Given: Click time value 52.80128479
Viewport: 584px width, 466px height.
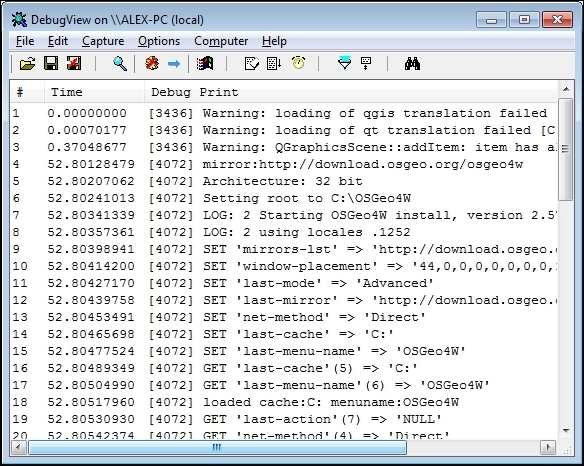Looking at the screenshot, I should click(x=91, y=164).
